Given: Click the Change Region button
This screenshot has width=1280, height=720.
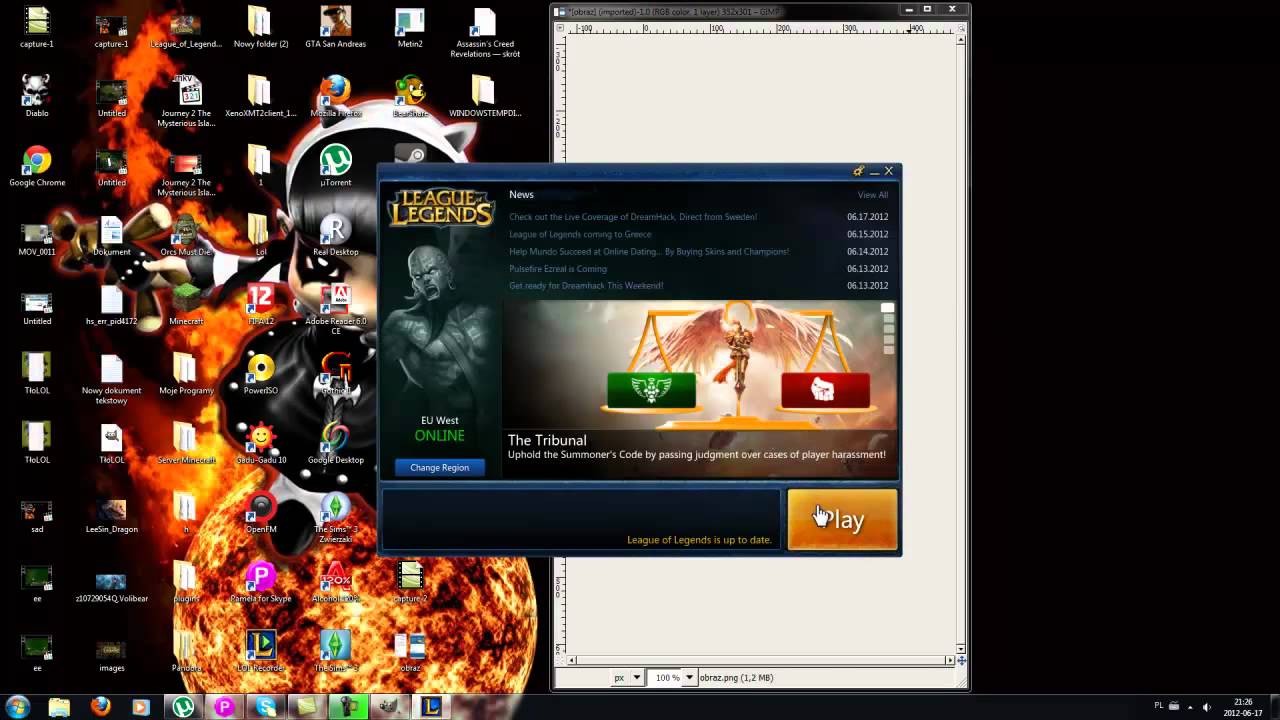Looking at the screenshot, I should coord(439,467).
